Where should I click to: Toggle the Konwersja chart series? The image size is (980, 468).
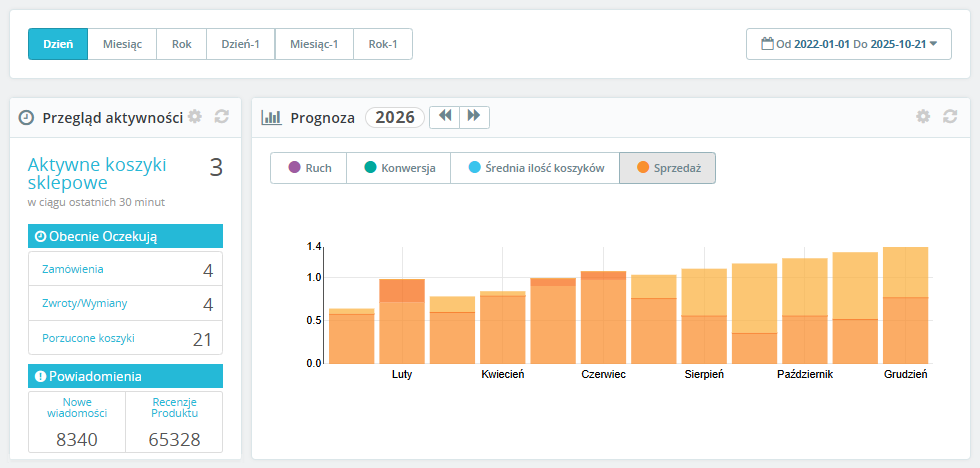tap(398, 168)
